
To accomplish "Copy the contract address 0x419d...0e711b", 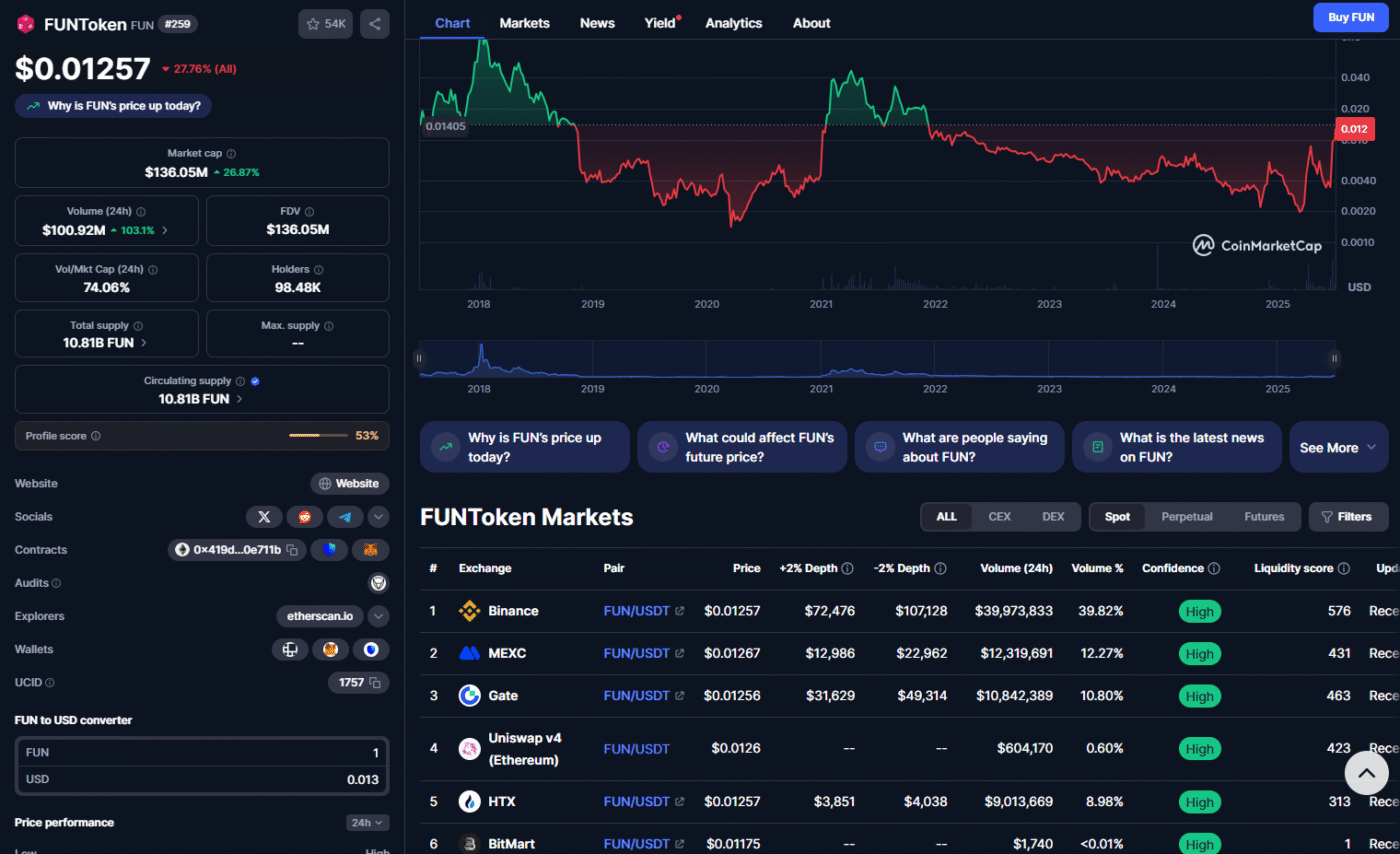I will point(292,550).
